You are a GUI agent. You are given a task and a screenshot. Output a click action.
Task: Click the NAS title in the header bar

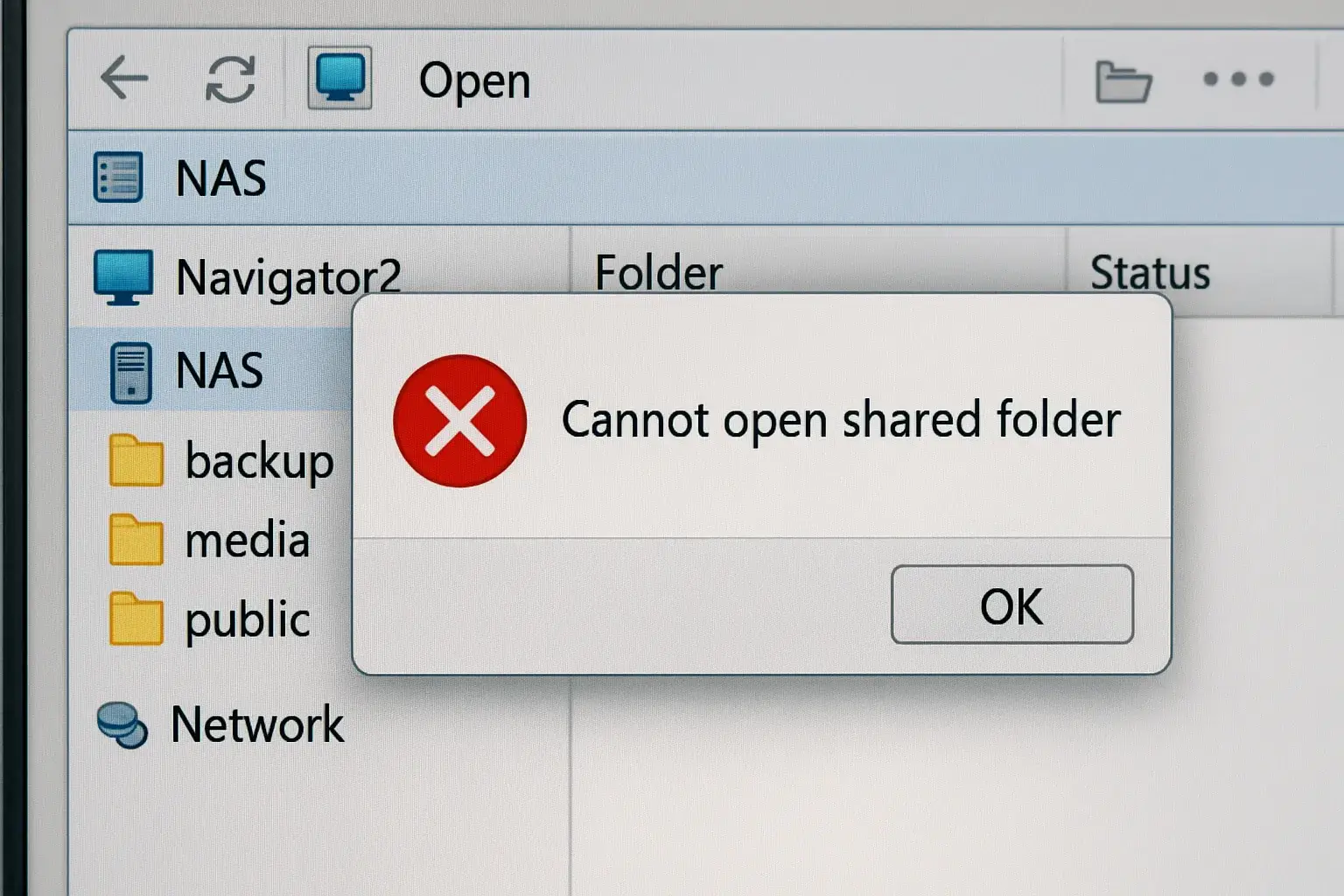pos(220,178)
